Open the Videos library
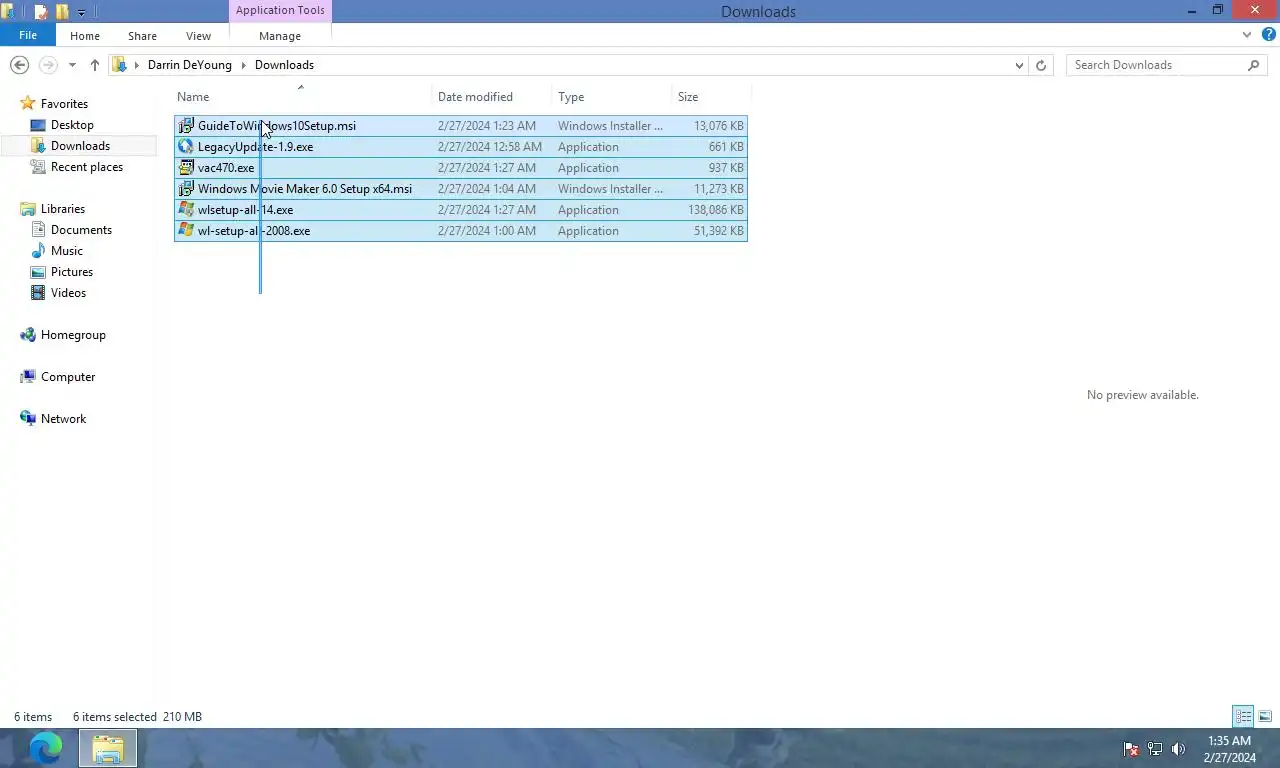Image resolution: width=1280 pixels, height=768 pixels. 68,293
